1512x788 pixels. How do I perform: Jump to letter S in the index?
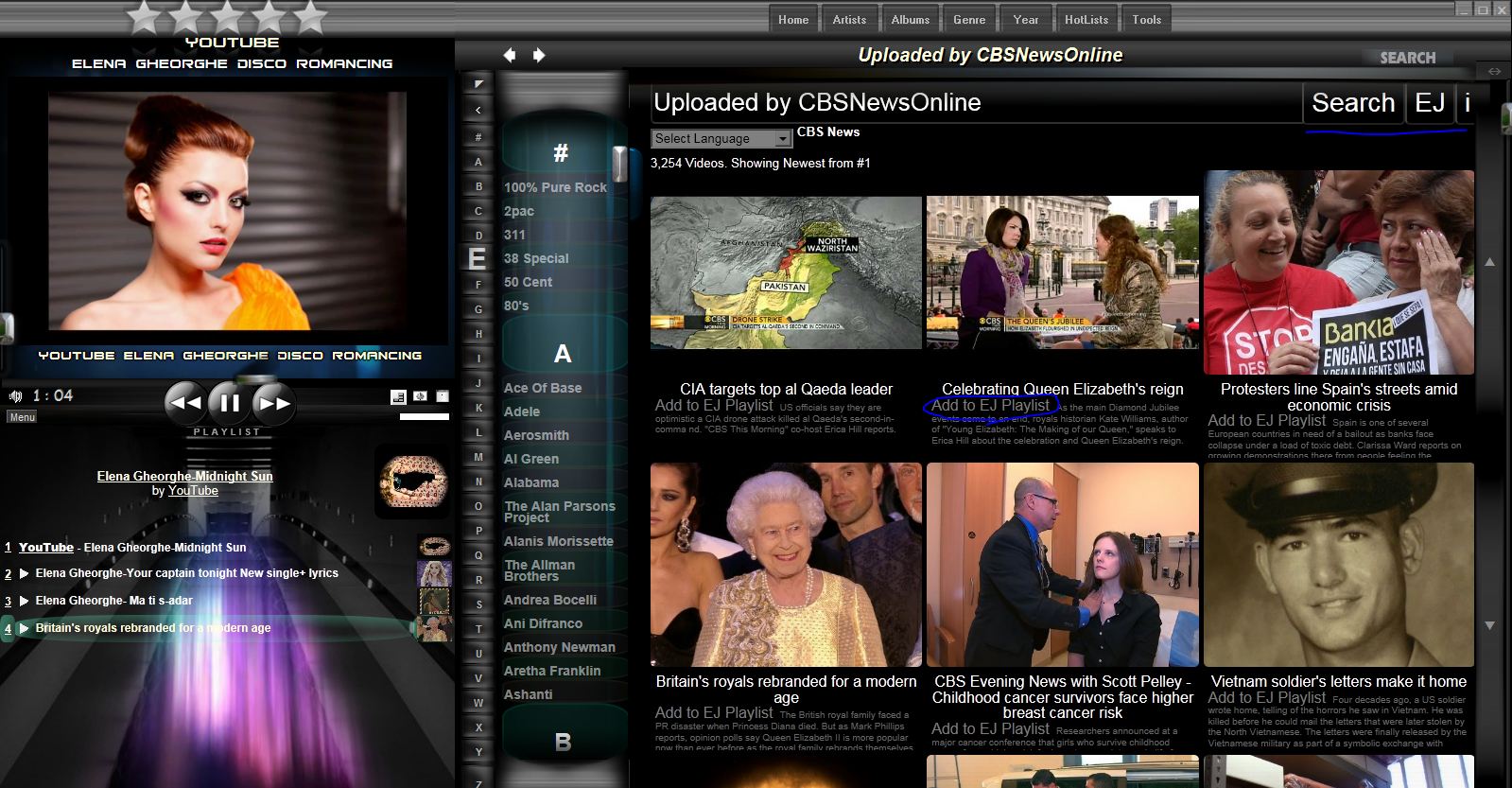(x=478, y=604)
